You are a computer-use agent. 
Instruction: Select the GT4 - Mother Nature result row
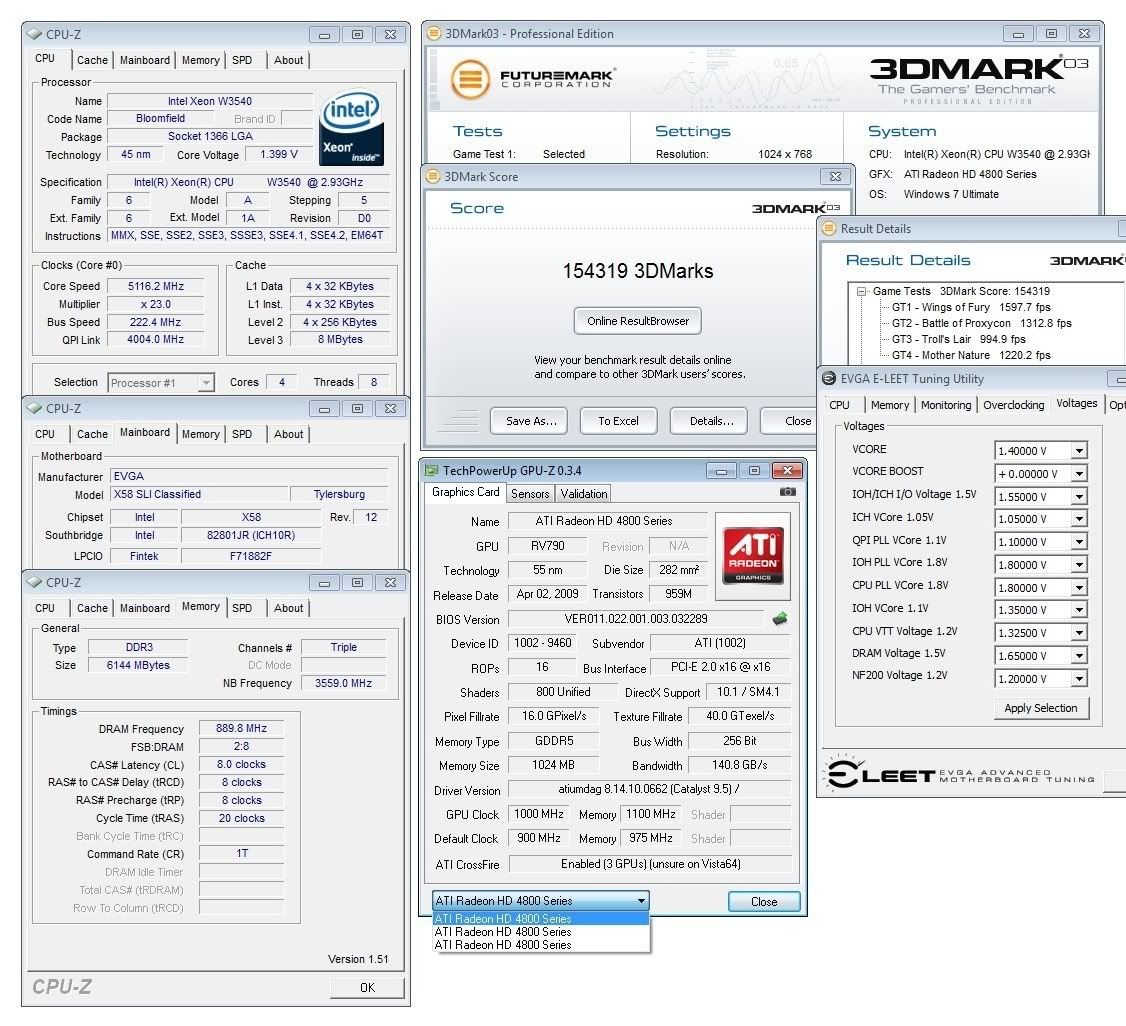point(971,355)
